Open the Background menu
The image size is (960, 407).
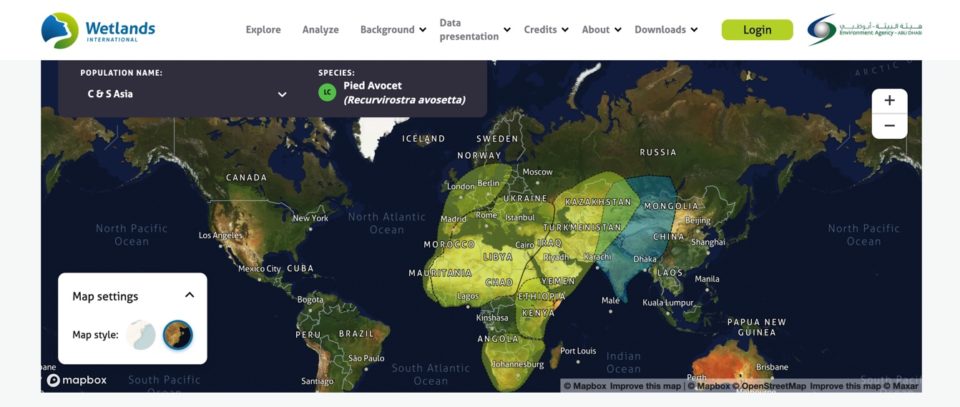pos(388,29)
